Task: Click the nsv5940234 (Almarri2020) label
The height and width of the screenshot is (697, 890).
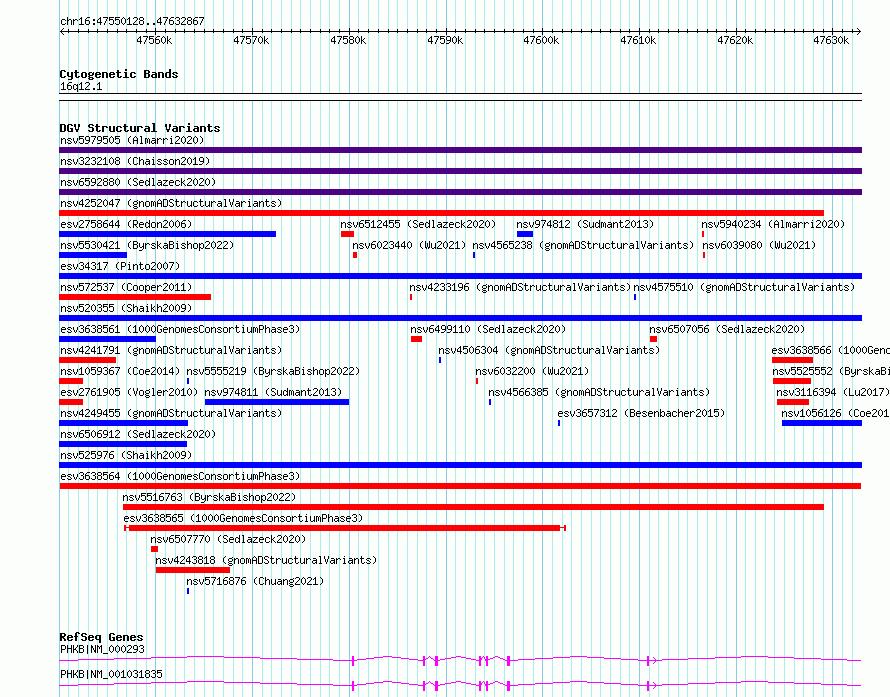Action: pyautogui.click(x=773, y=224)
